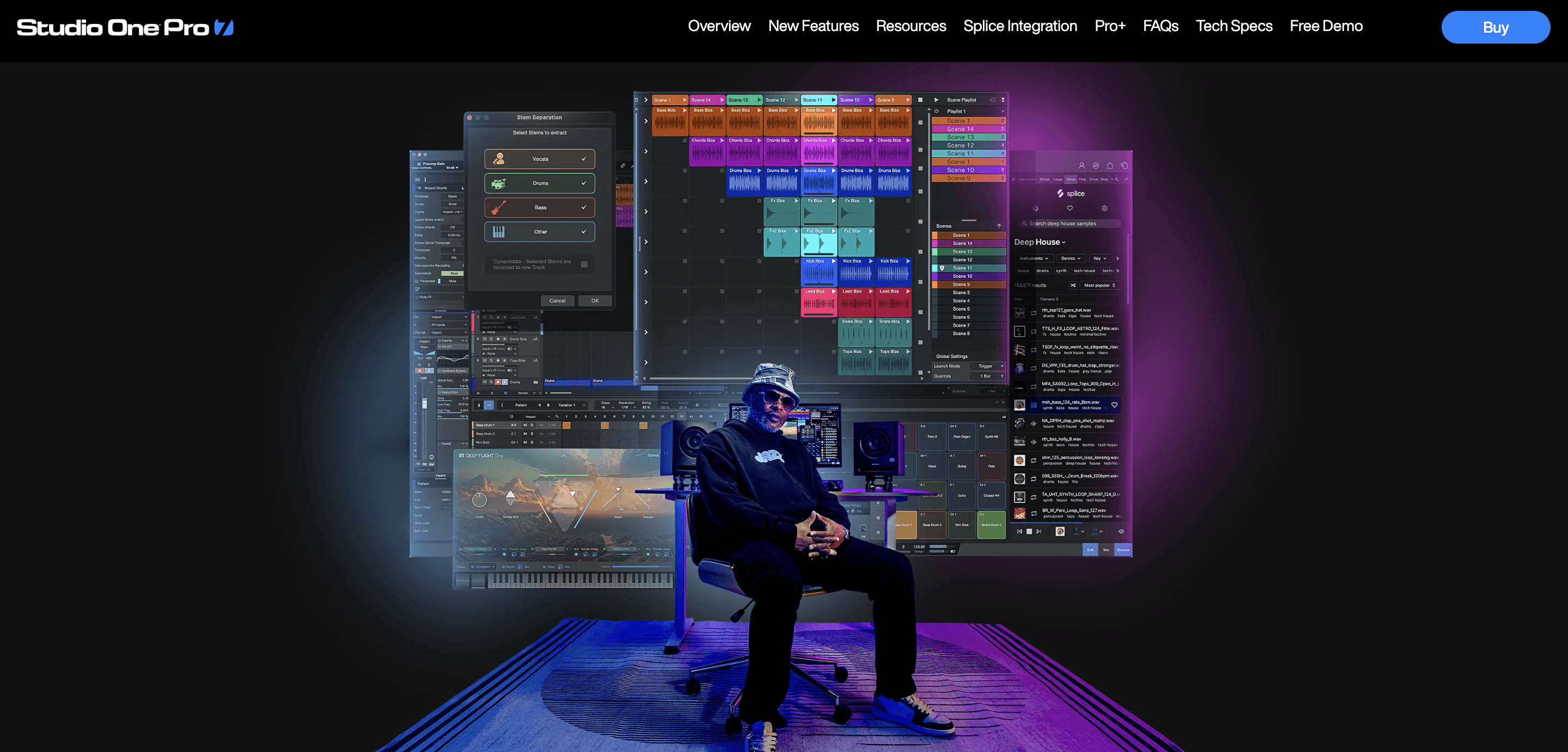1568x752 pixels.
Task: Favorite msh_bass_124_rate_Bbm.wav with its heart toggle
Action: [x=1115, y=405]
